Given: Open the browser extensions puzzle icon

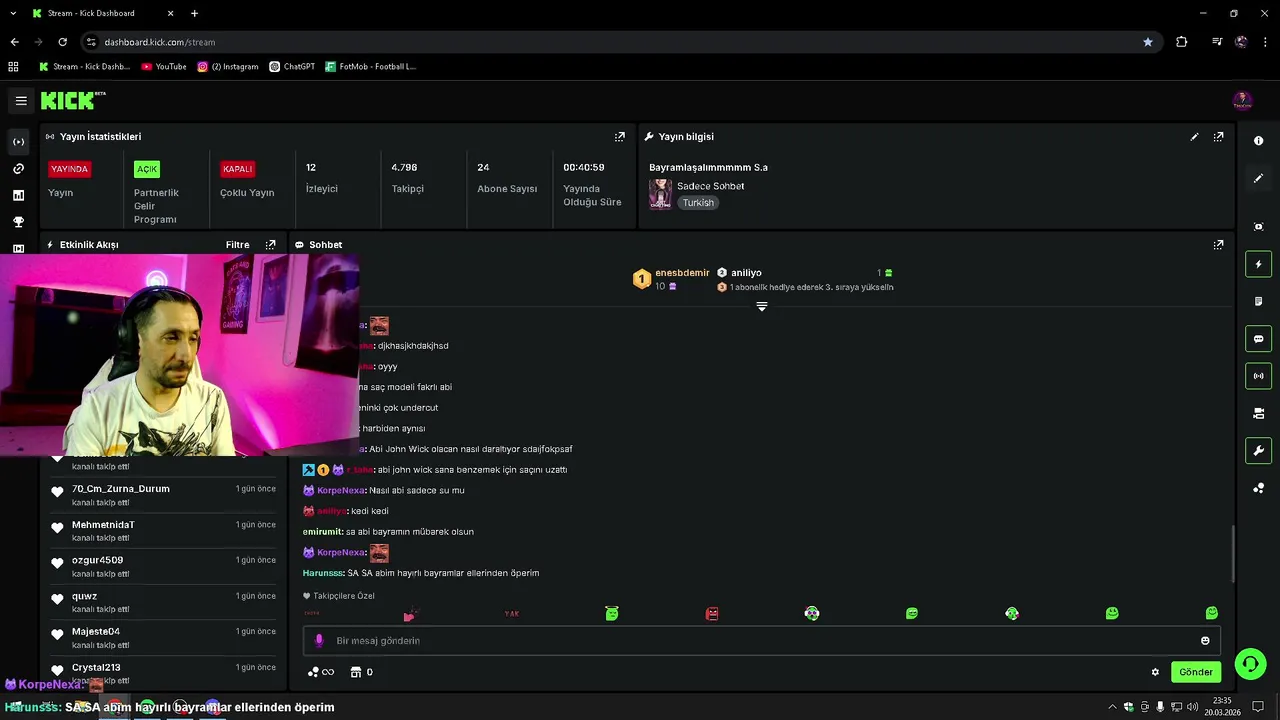Looking at the screenshot, I should (1181, 42).
